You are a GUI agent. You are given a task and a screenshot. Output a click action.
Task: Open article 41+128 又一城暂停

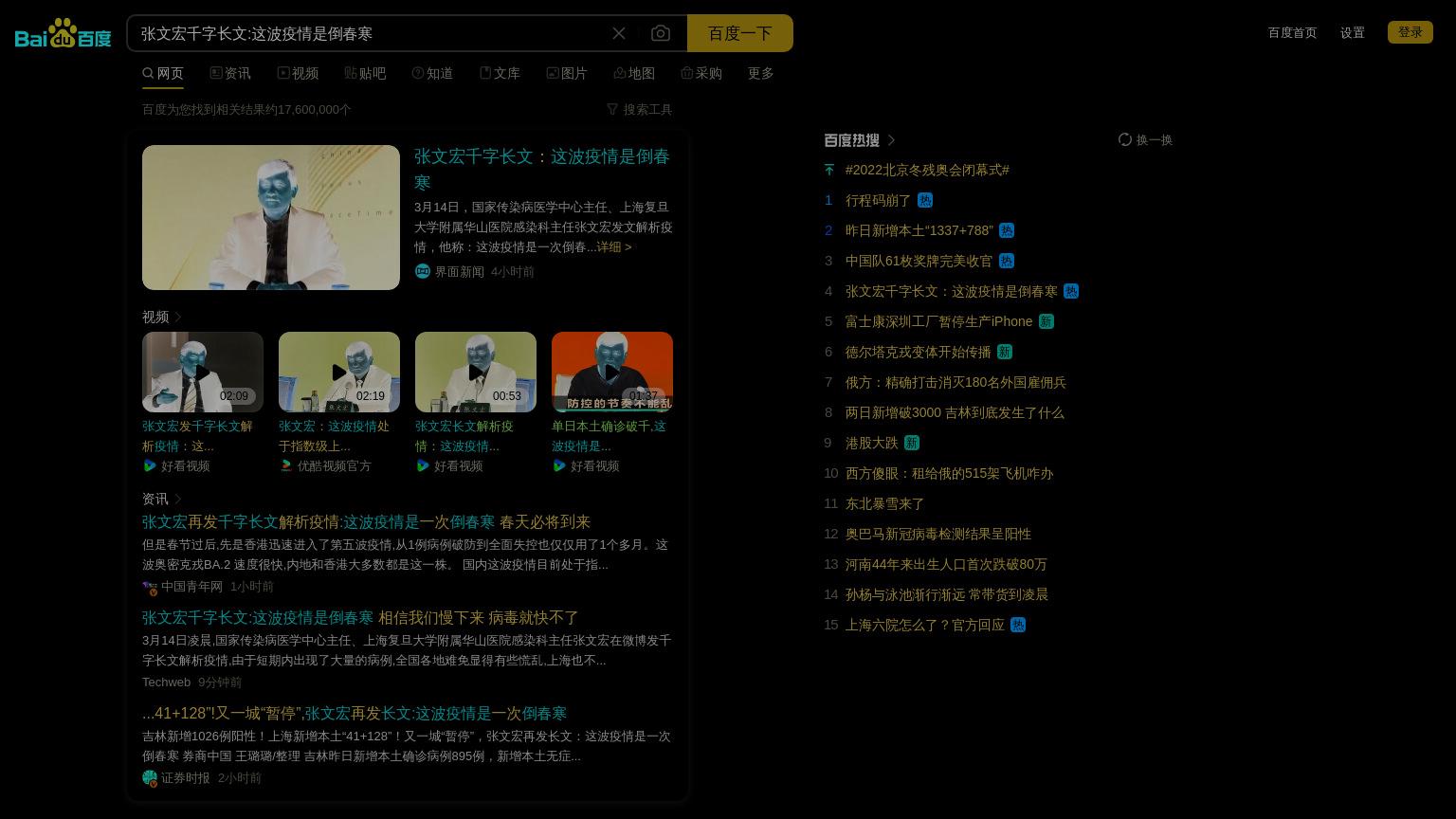click(x=355, y=714)
